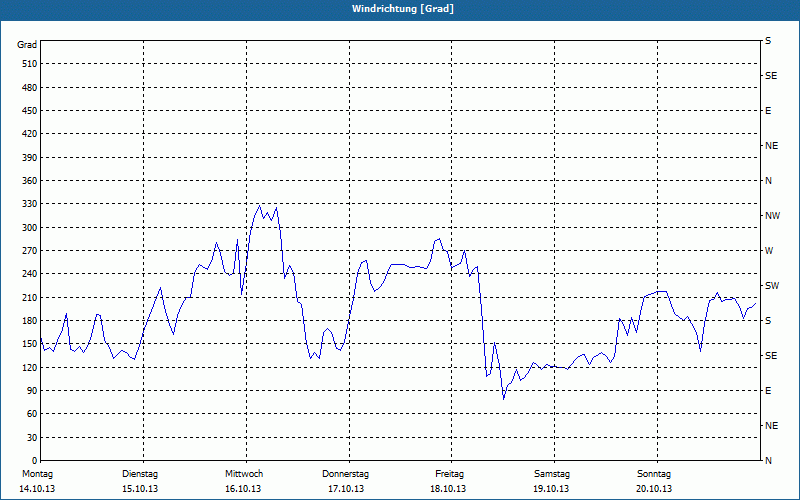This screenshot has height=500, width=800.
Task: Click the compass label NE beside 390
Action: coord(772,146)
